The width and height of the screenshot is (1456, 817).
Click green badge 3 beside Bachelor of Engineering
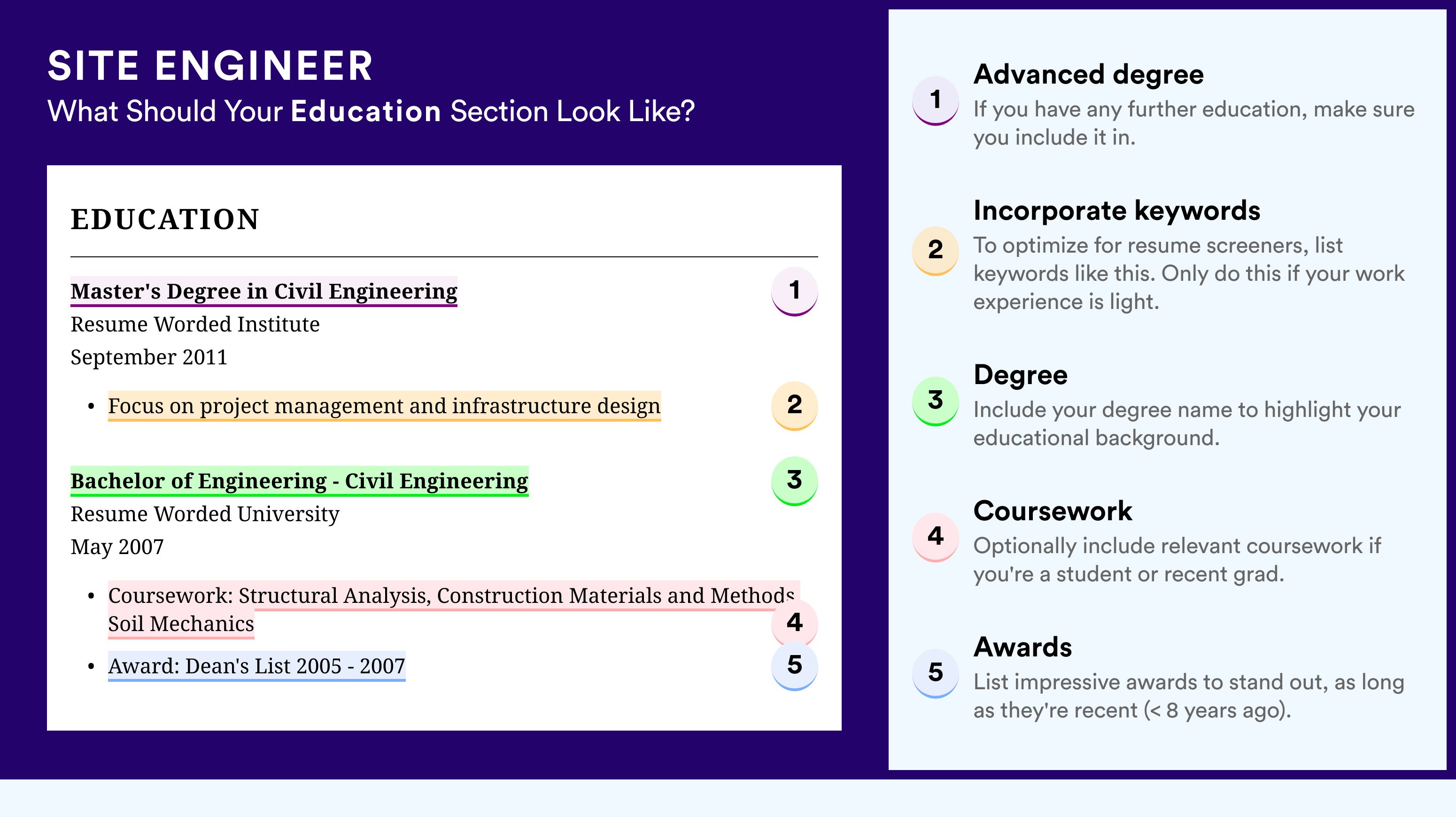[x=794, y=481]
